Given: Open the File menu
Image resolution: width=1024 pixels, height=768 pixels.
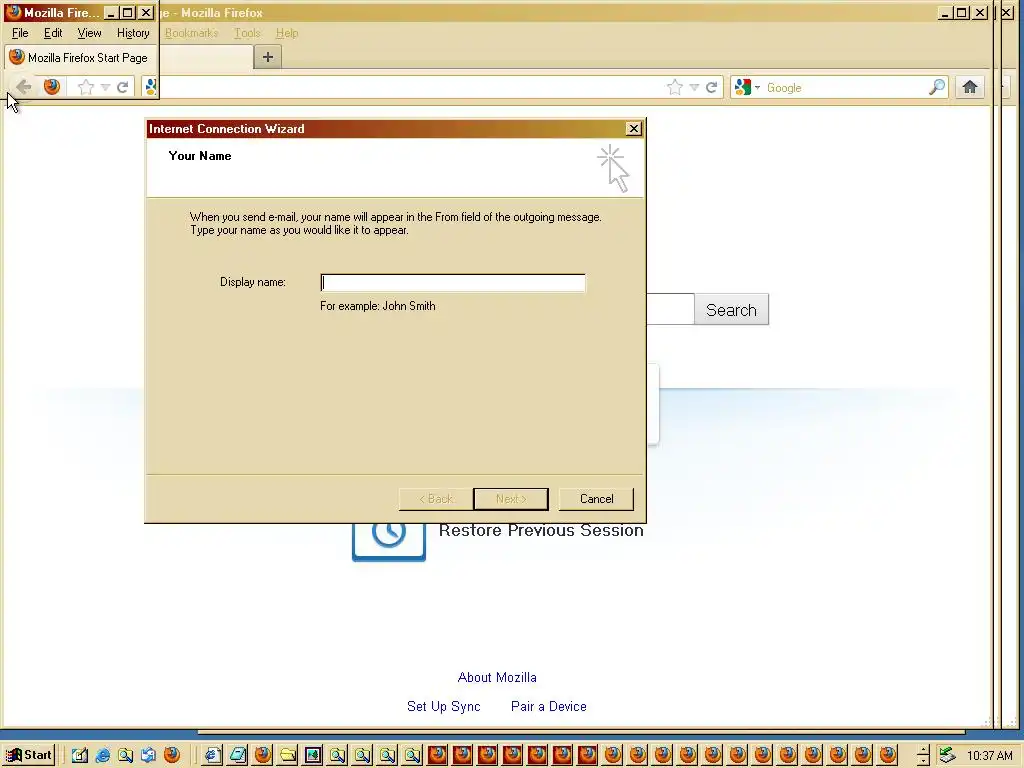Looking at the screenshot, I should (20, 33).
